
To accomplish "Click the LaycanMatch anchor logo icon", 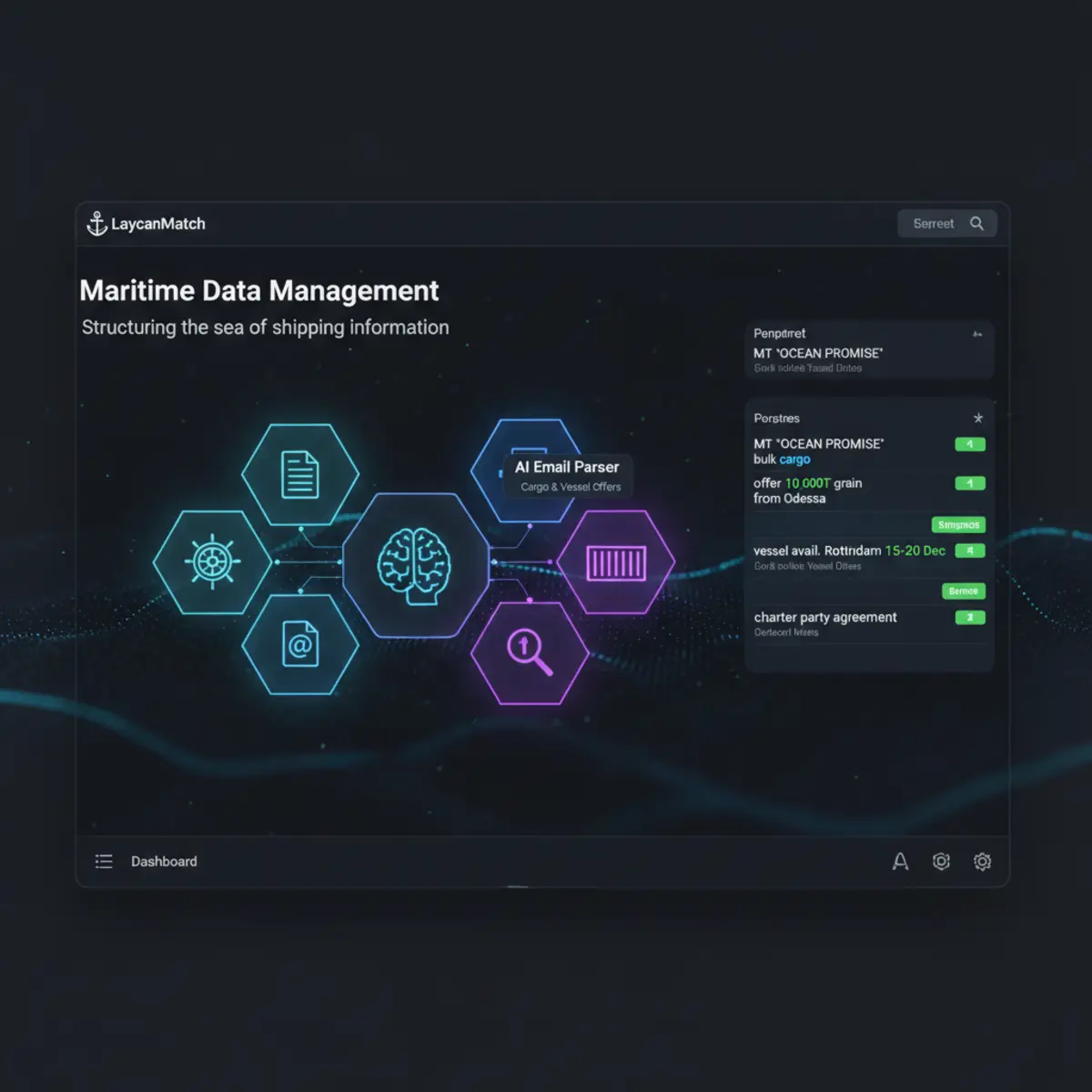I will point(96,224).
